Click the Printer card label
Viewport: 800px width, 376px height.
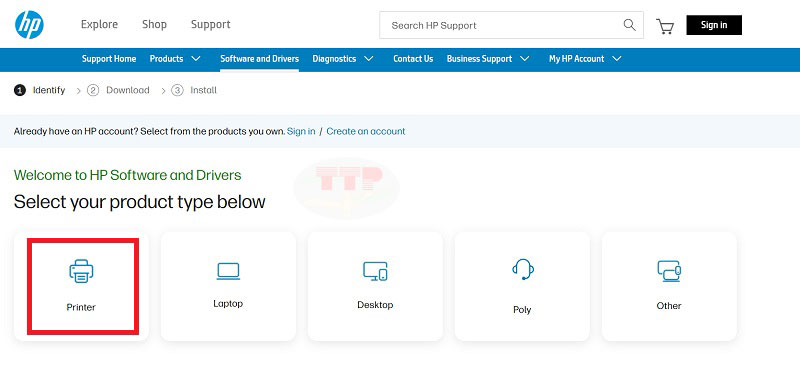pyautogui.click(x=81, y=307)
